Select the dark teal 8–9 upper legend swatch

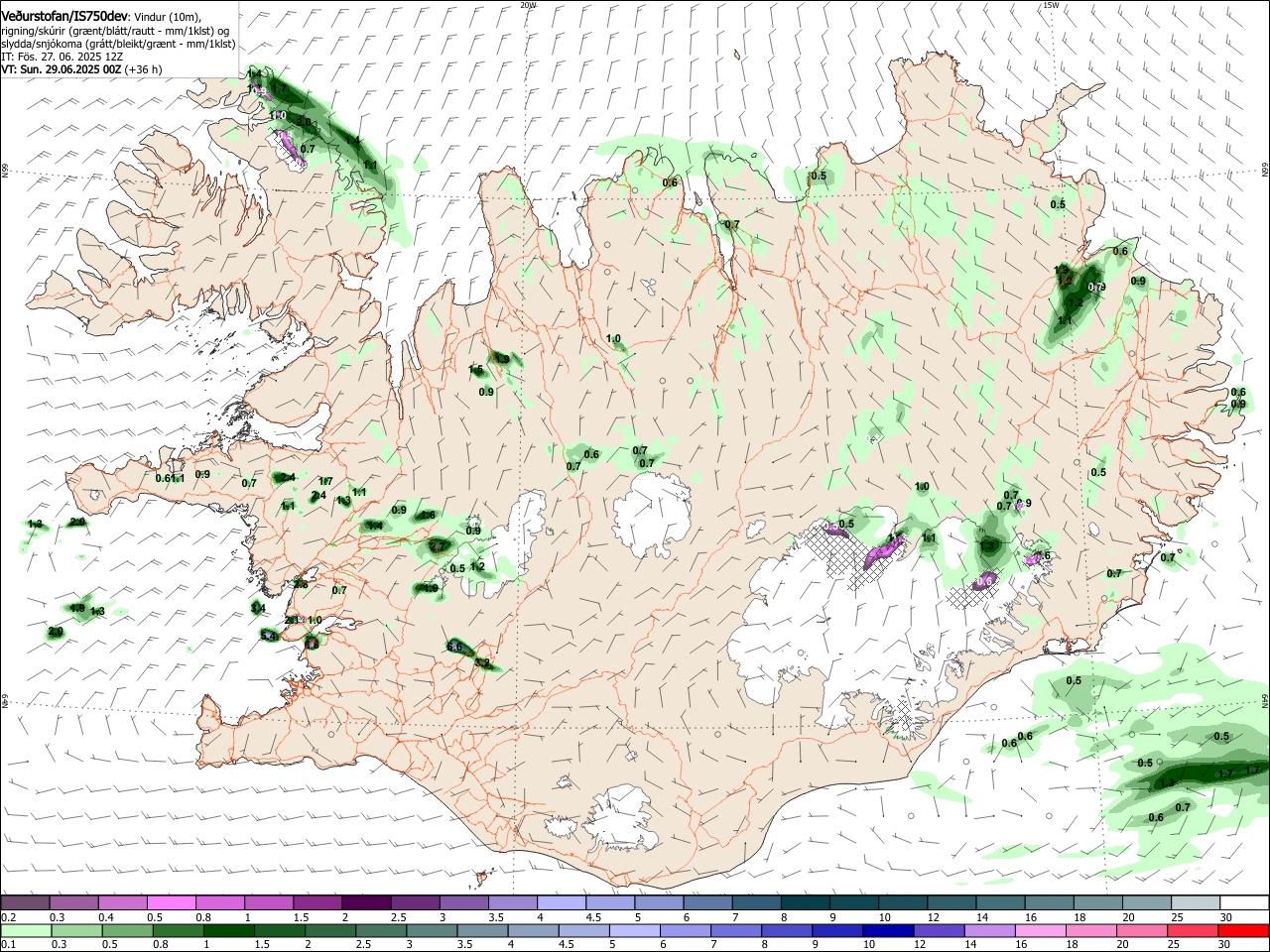805,902
